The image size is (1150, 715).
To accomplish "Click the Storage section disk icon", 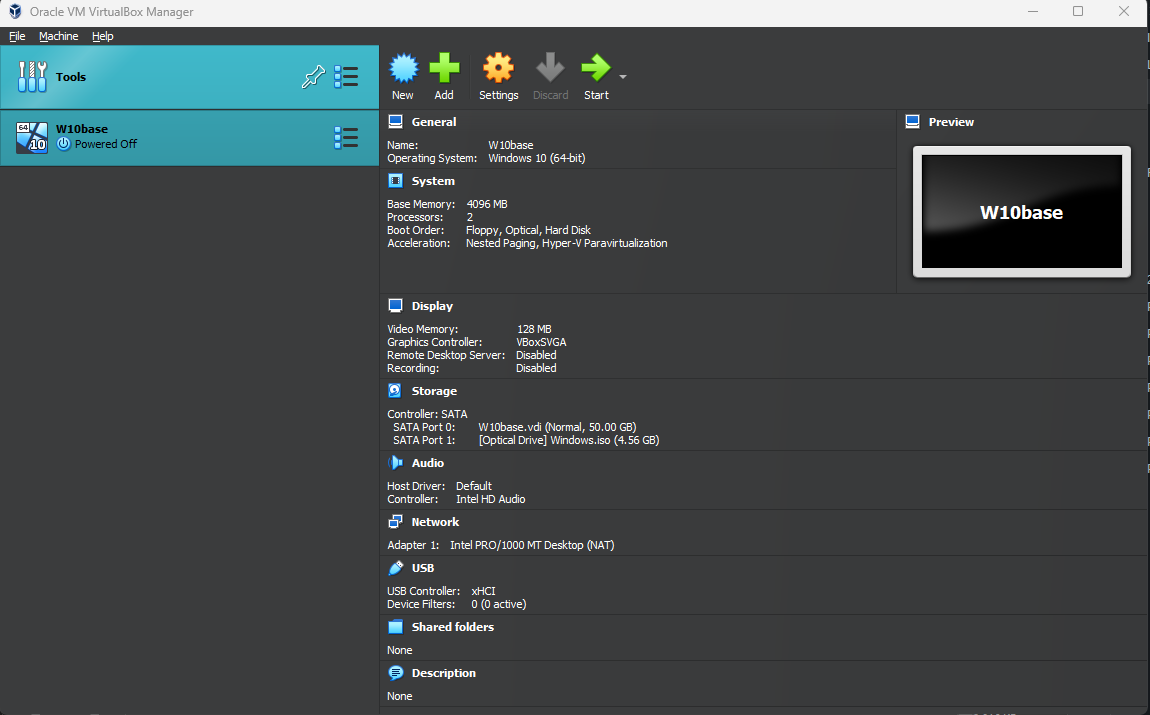I will [395, 391].
